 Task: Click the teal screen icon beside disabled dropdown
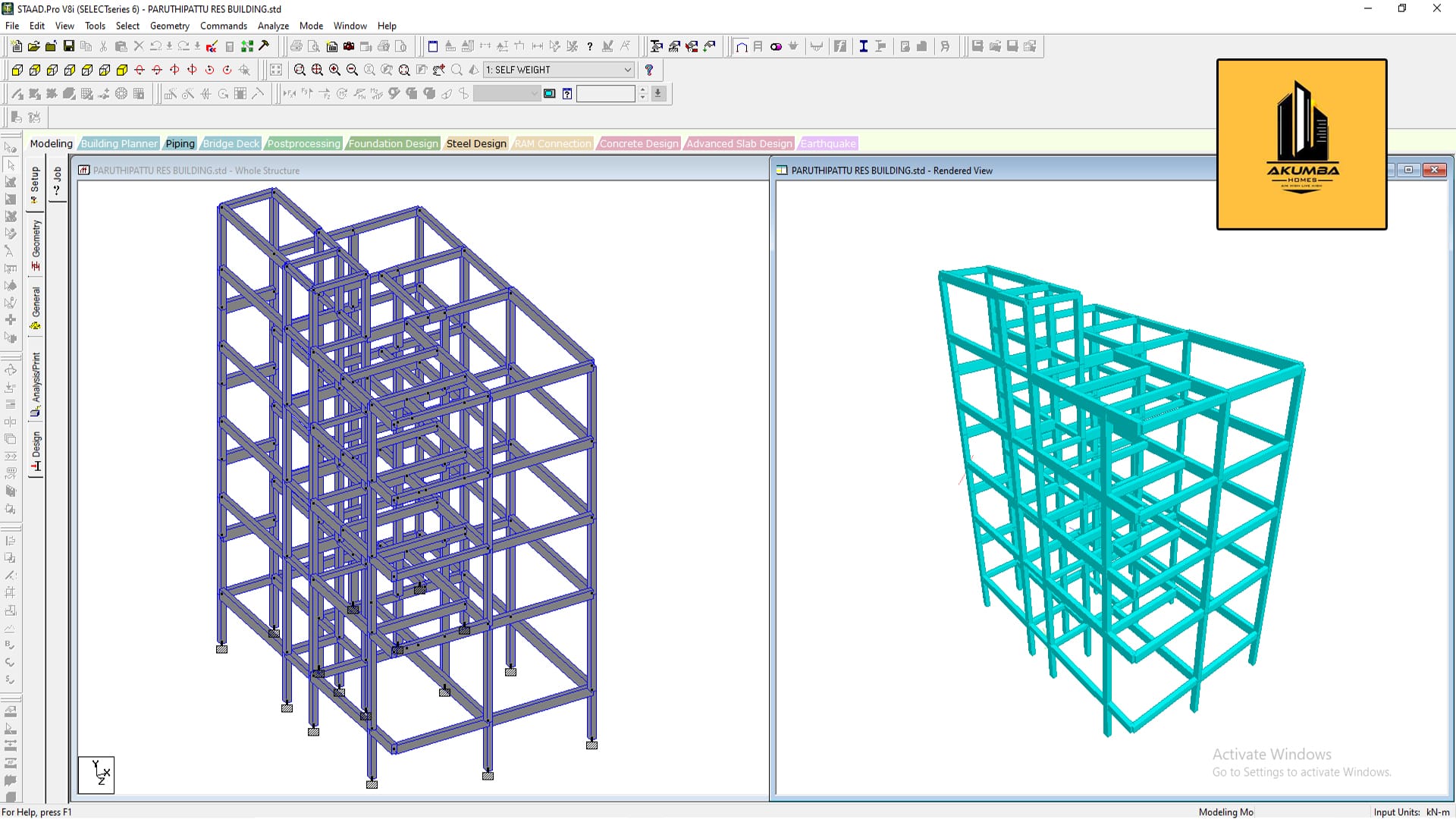click(x=550, y=93)
